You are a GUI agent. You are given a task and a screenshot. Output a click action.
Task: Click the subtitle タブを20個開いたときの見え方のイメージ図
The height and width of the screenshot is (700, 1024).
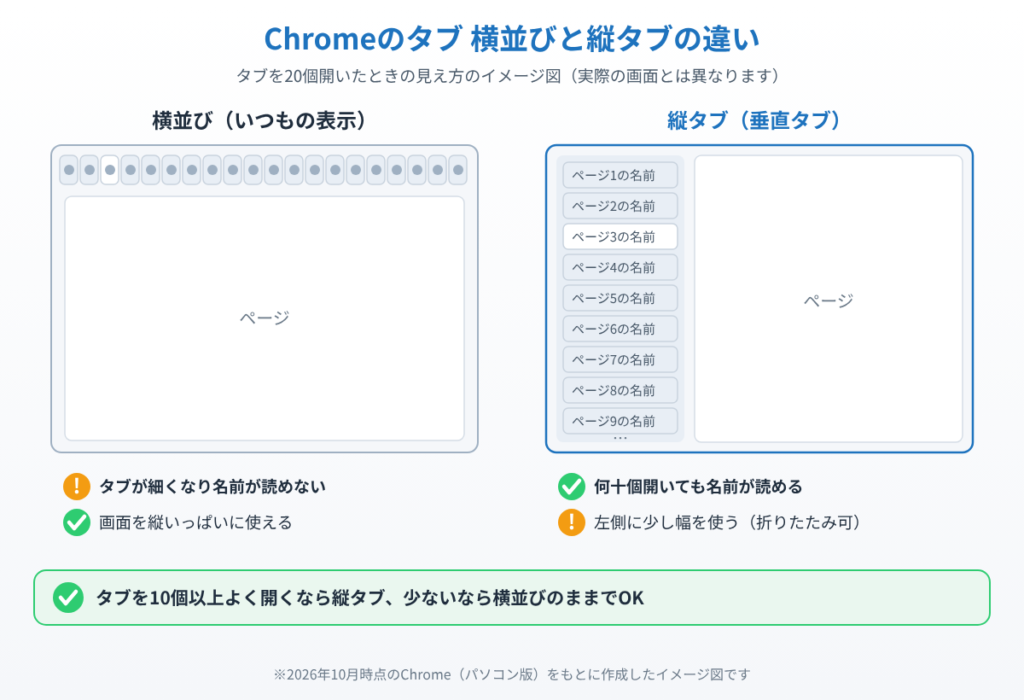pyautogui.click(x=398, y=76)
